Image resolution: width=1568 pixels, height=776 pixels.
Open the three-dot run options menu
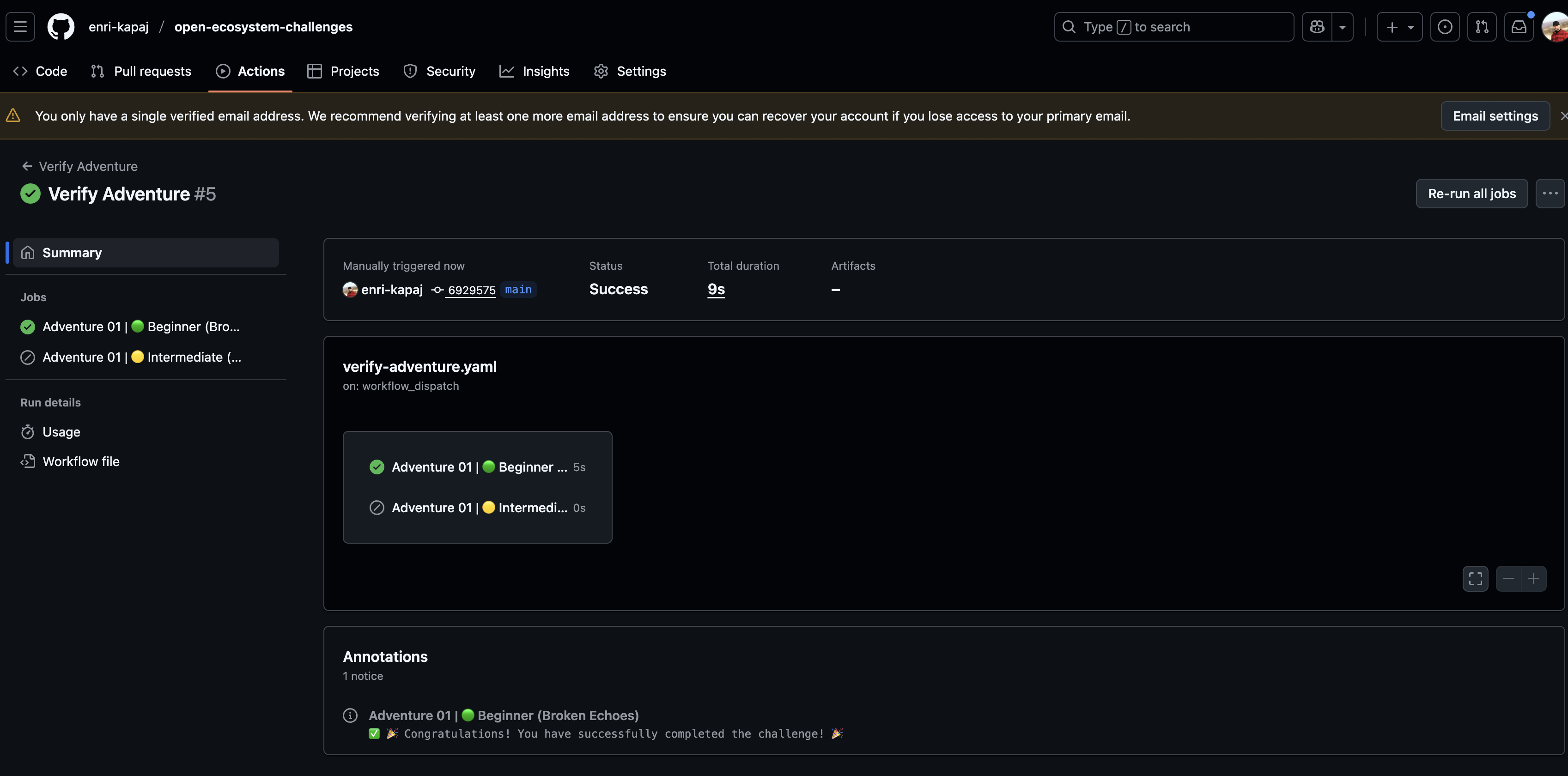click(1550, 194)
